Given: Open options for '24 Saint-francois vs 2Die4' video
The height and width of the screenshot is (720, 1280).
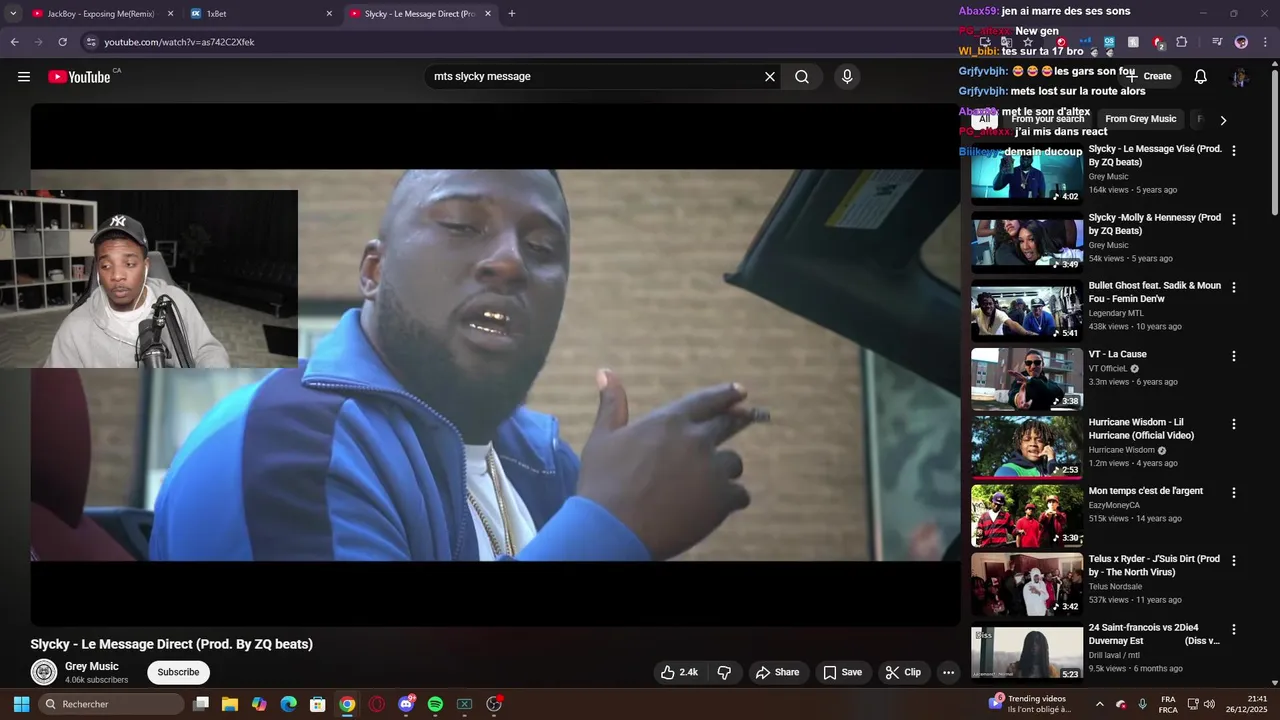Looking at the screenshot, I should [x=1234, y=630].
